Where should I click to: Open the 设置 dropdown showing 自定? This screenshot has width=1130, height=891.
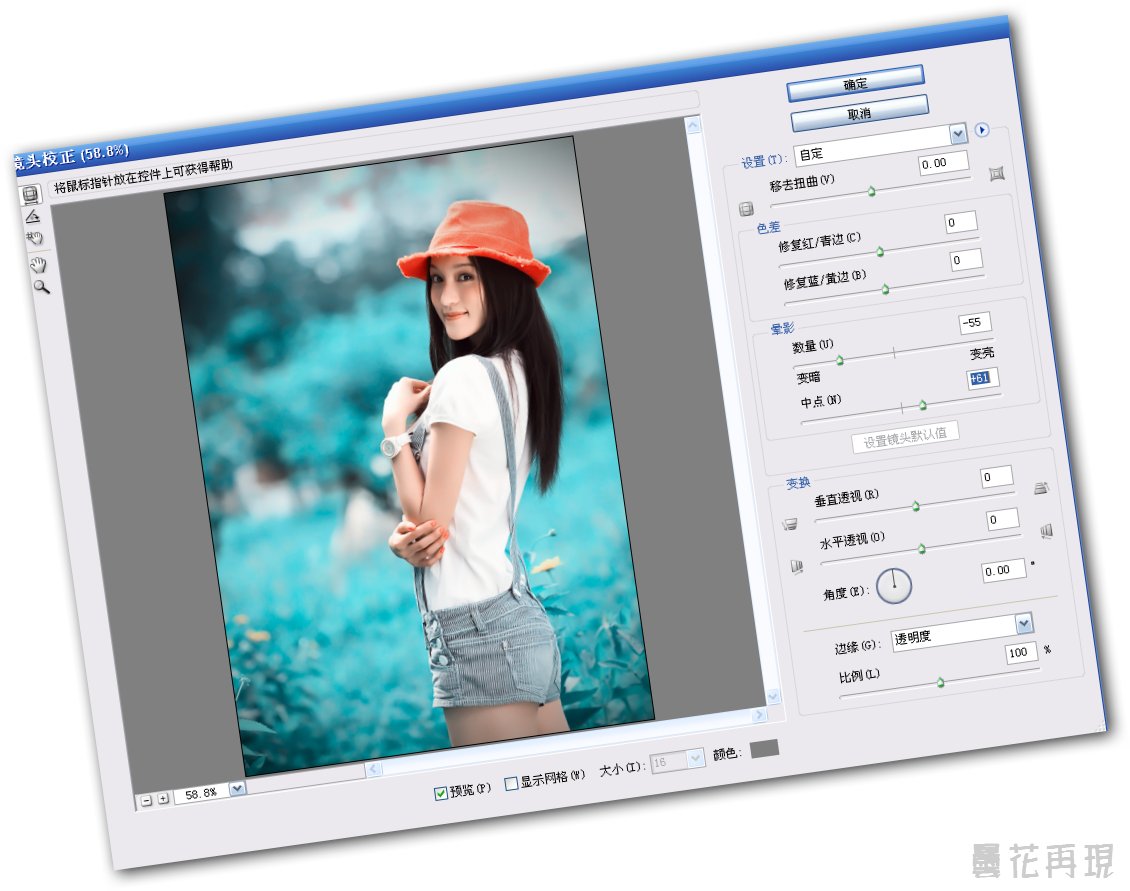pos(879,144)
